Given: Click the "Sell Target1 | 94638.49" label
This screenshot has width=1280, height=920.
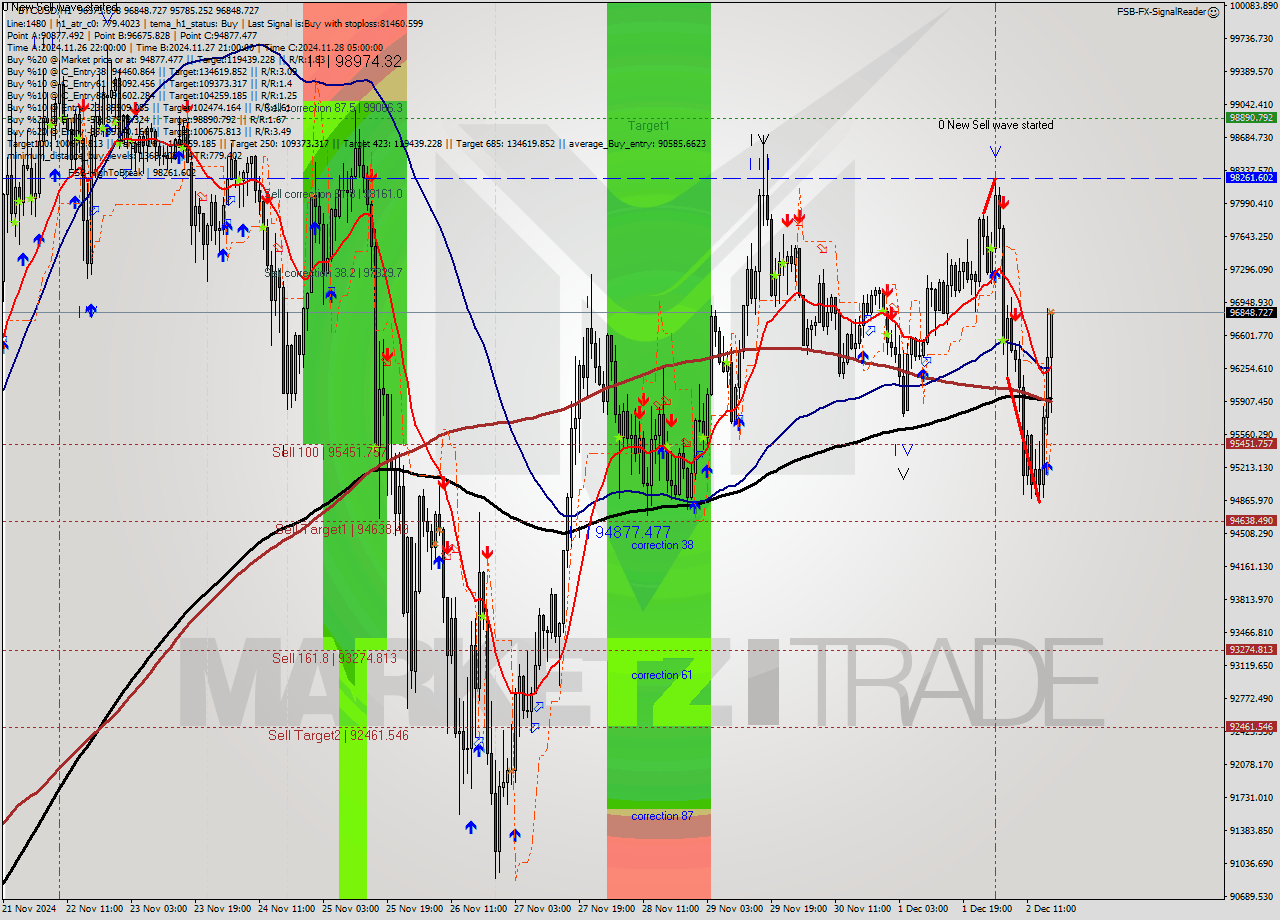Looking at the screenshot, I should pos(341,528).
